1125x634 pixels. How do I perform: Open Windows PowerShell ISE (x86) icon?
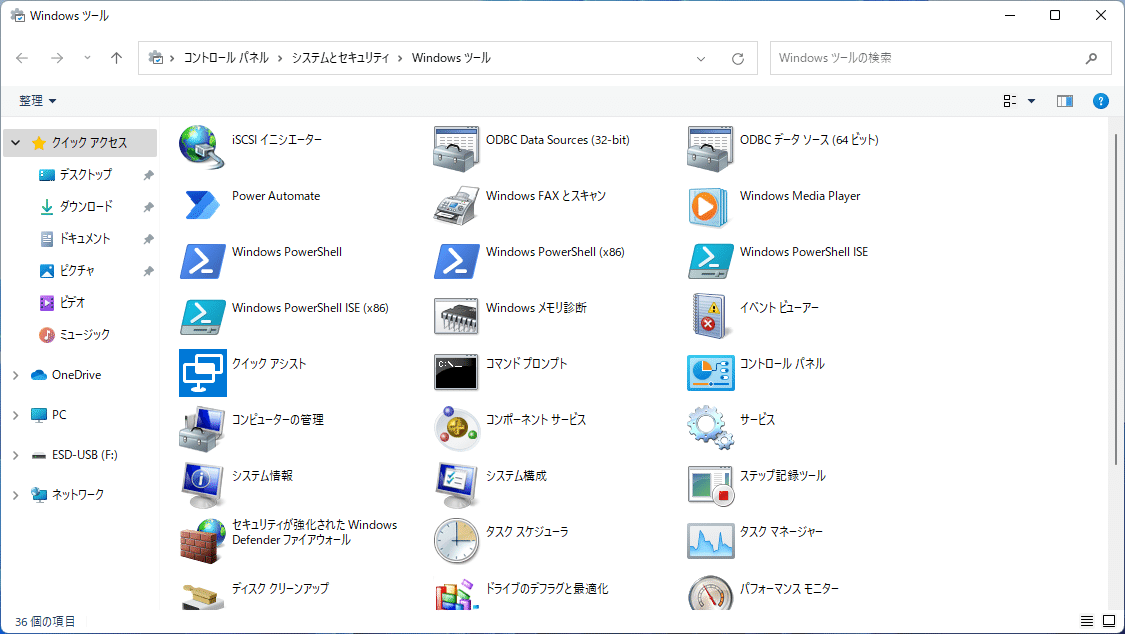tap(202, 317)
